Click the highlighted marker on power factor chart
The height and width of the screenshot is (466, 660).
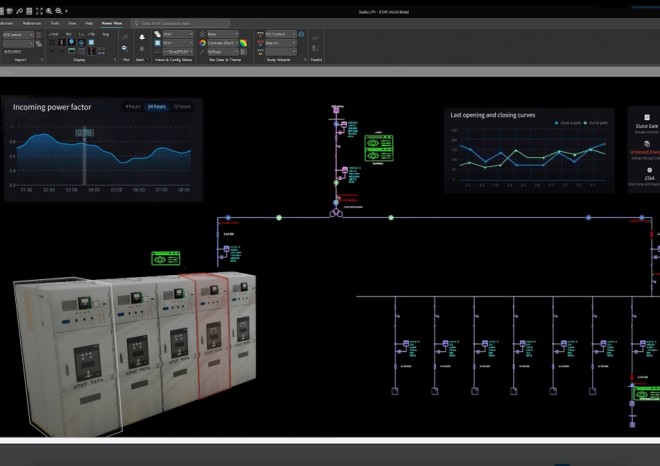[85, 132]
